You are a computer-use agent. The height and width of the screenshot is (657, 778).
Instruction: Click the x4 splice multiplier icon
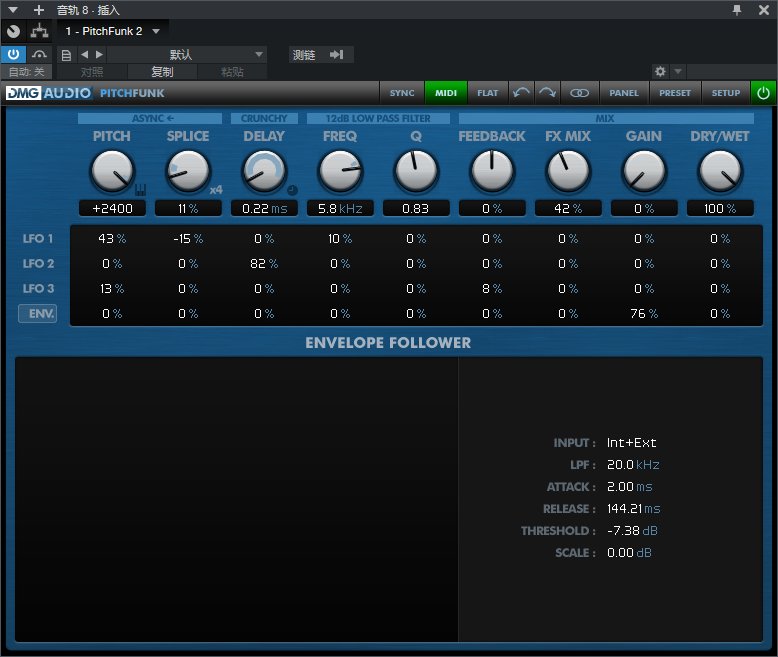pos(216,190)
